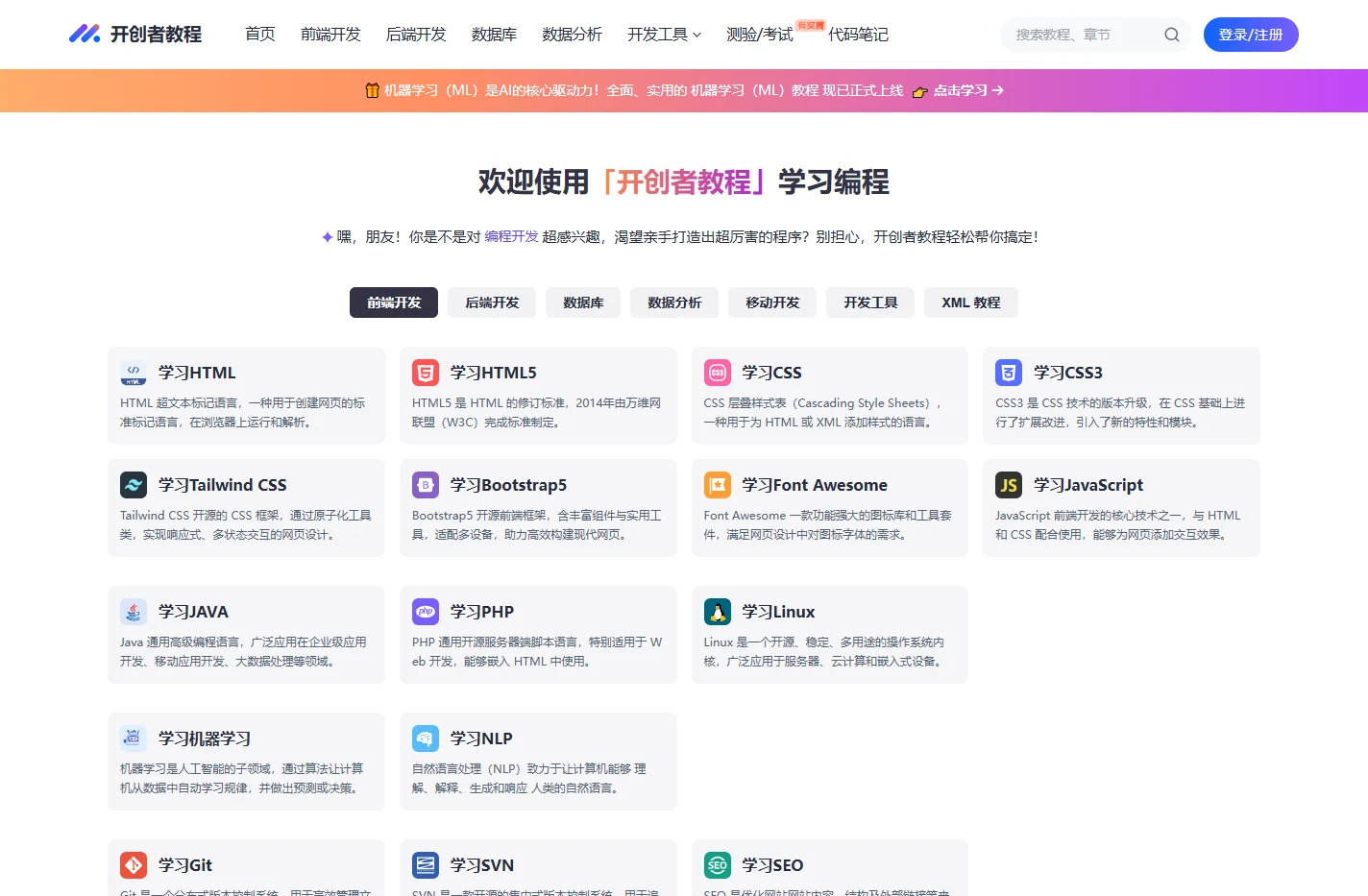This screenshot has width=1368, height=896.
Task: Click the orange Font Awesome flag icon
Action: 718,485
